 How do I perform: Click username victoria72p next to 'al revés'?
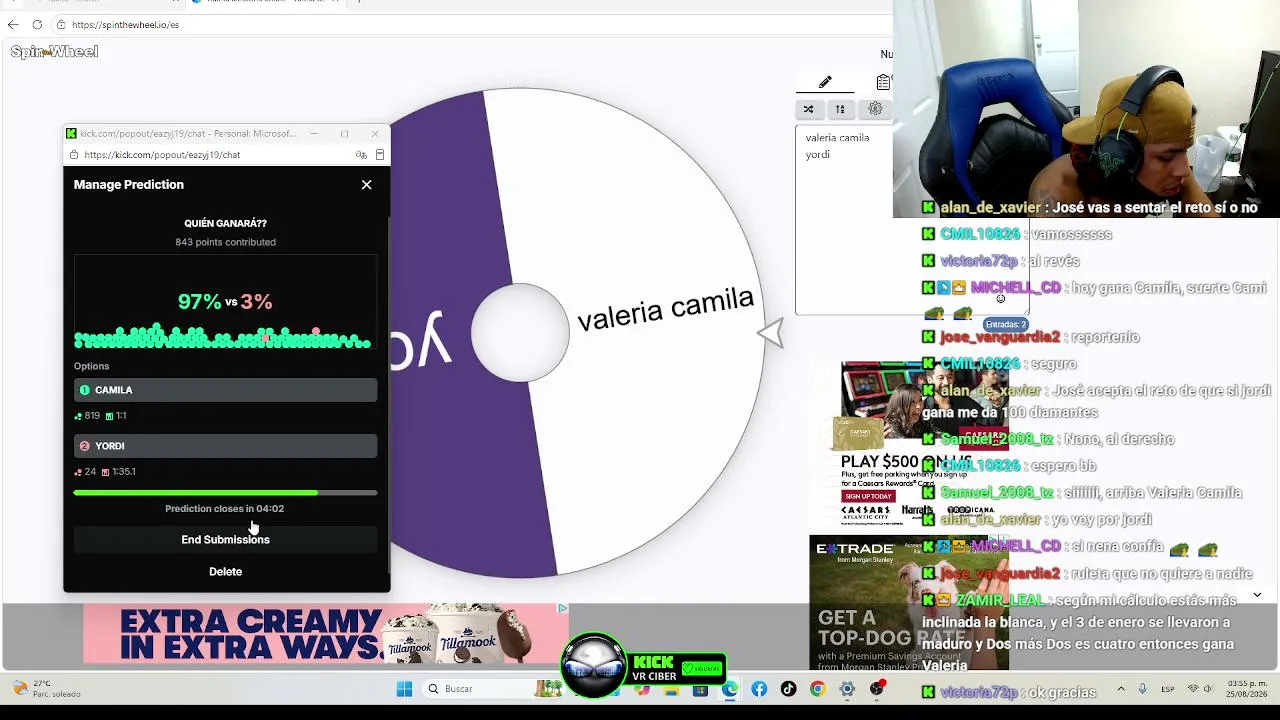(979, 261)
